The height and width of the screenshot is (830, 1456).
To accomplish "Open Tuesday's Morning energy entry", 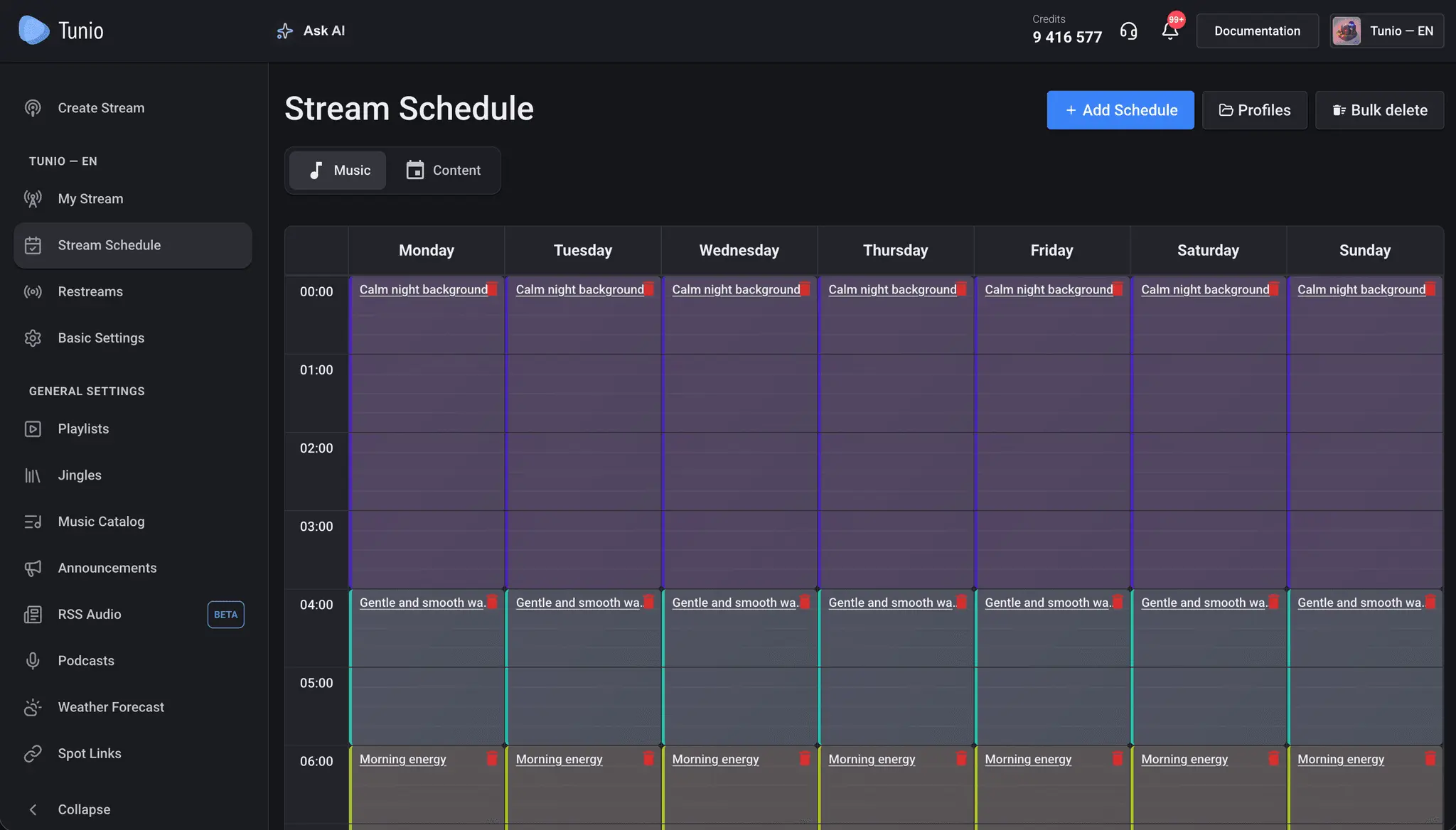I will coord(560,758).
